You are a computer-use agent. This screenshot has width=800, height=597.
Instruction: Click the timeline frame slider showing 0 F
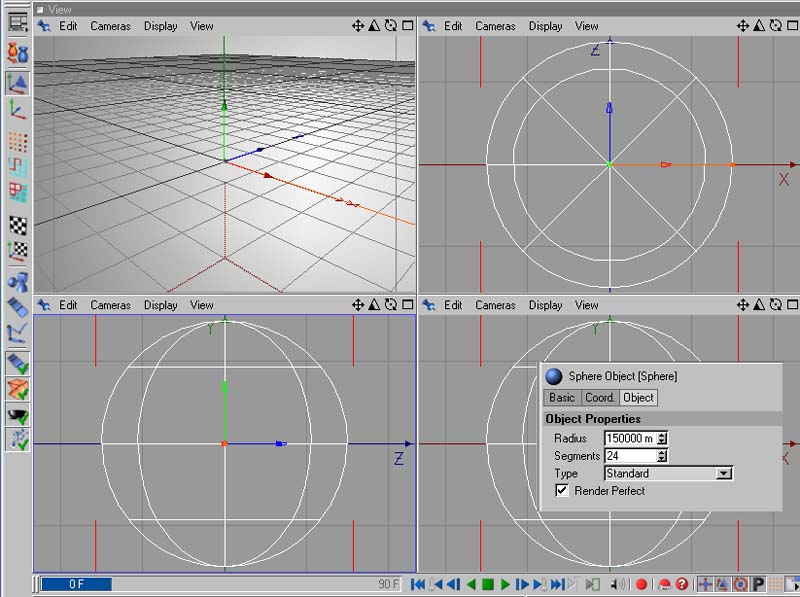tap(76, 584)
